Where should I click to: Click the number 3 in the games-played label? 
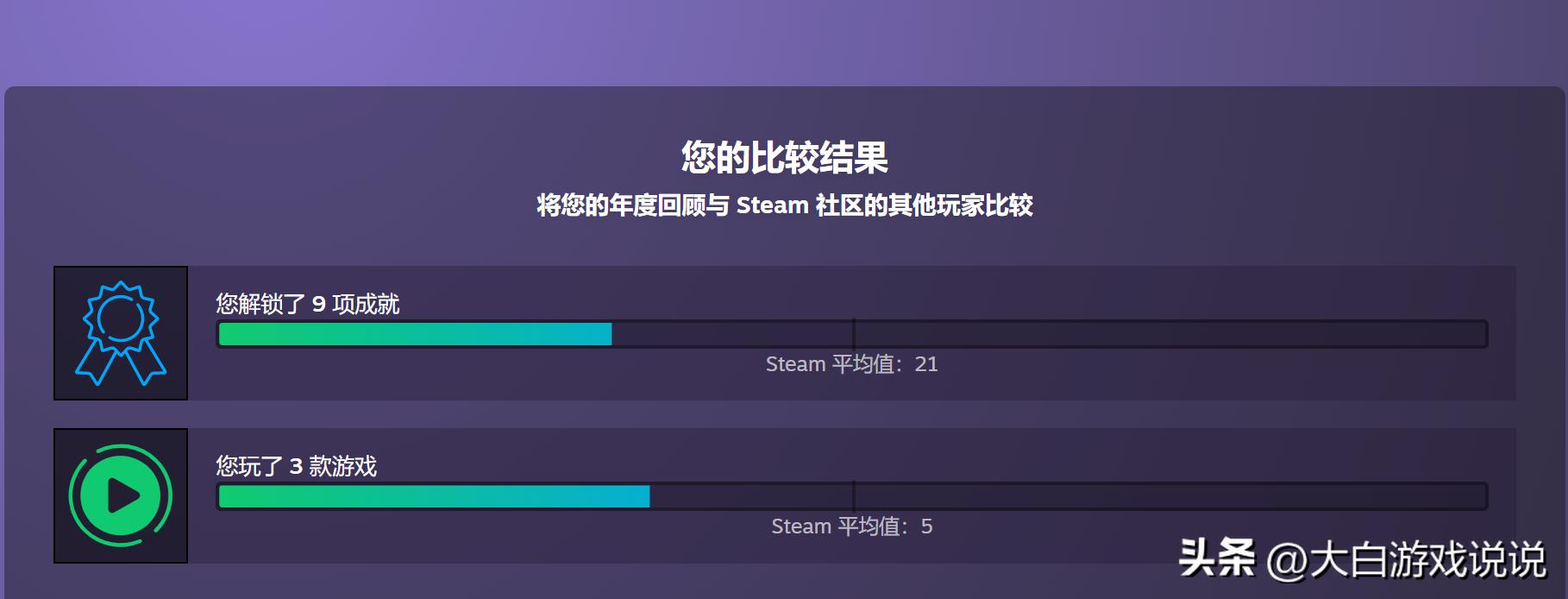tap(296, 467)
